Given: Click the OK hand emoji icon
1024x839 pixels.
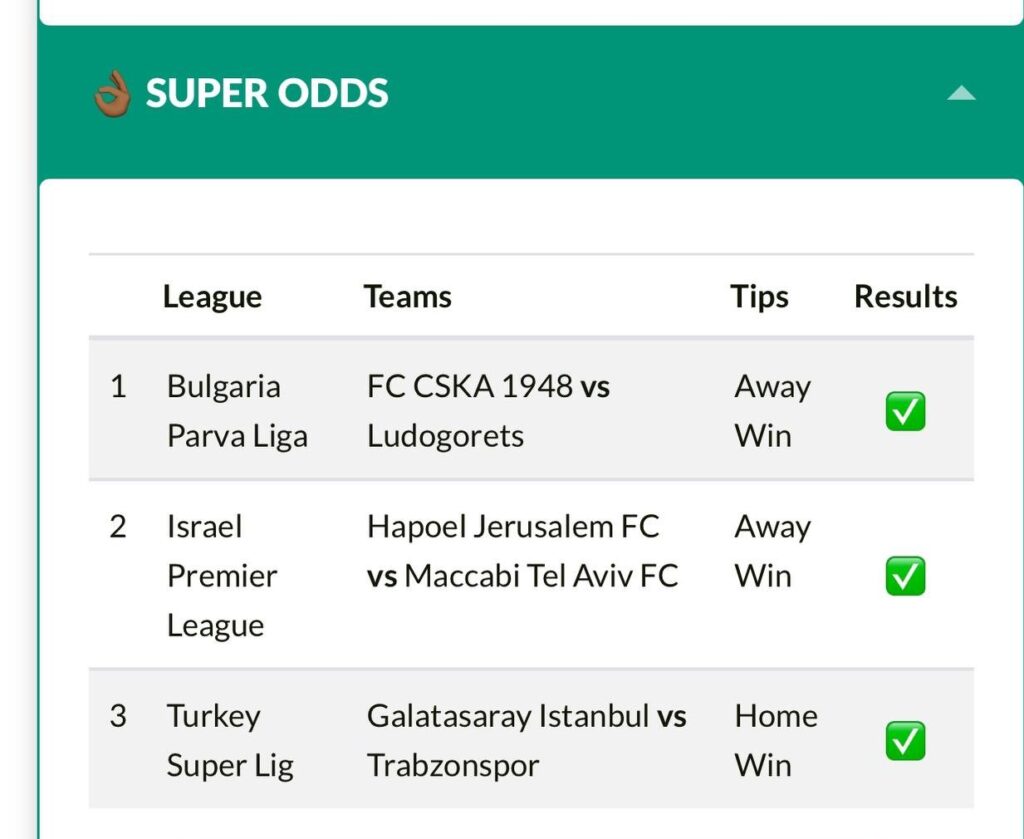Looking at the screenshot, I should click(x=112, y=93).
